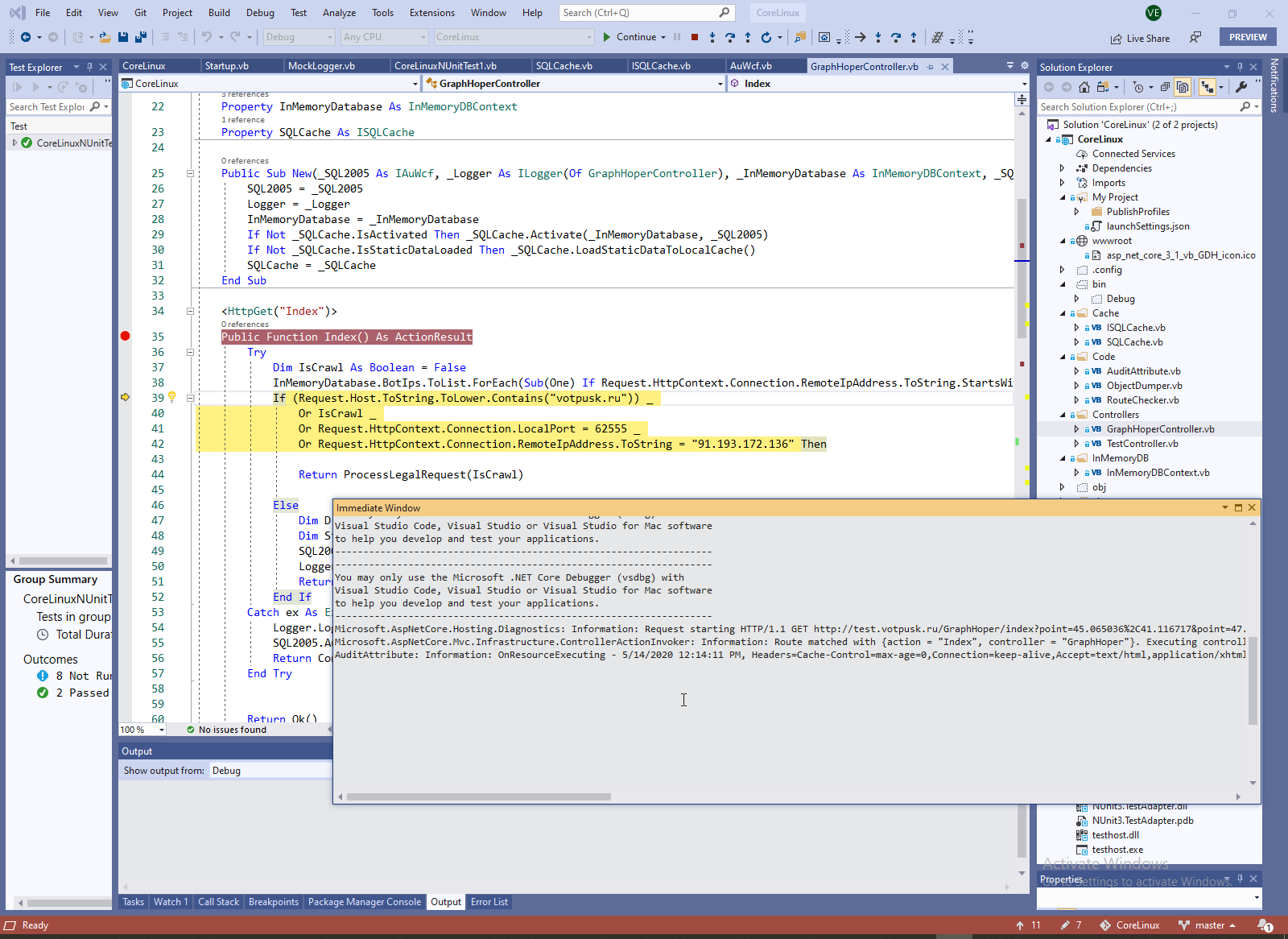Click the Save All toolbar icon

point(140,37)
